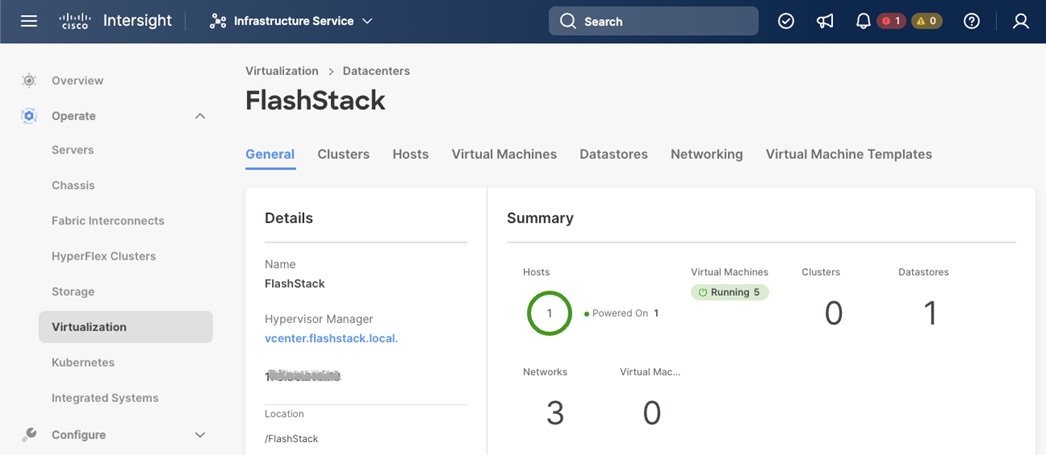This screenshot has height=455, width=1046.
Task: Click the Configure wrench icon
Action: pyautogui.click(x=29, y=435)
